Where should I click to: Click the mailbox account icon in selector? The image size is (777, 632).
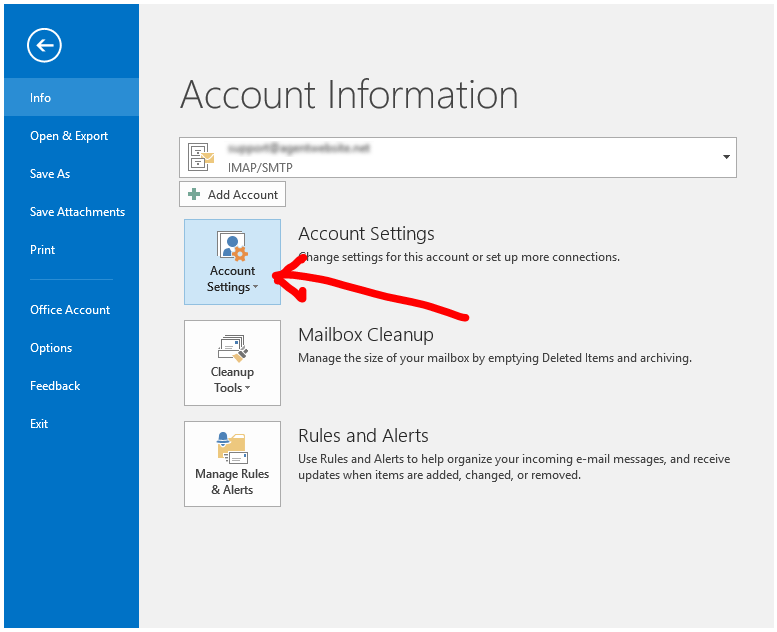201,157
